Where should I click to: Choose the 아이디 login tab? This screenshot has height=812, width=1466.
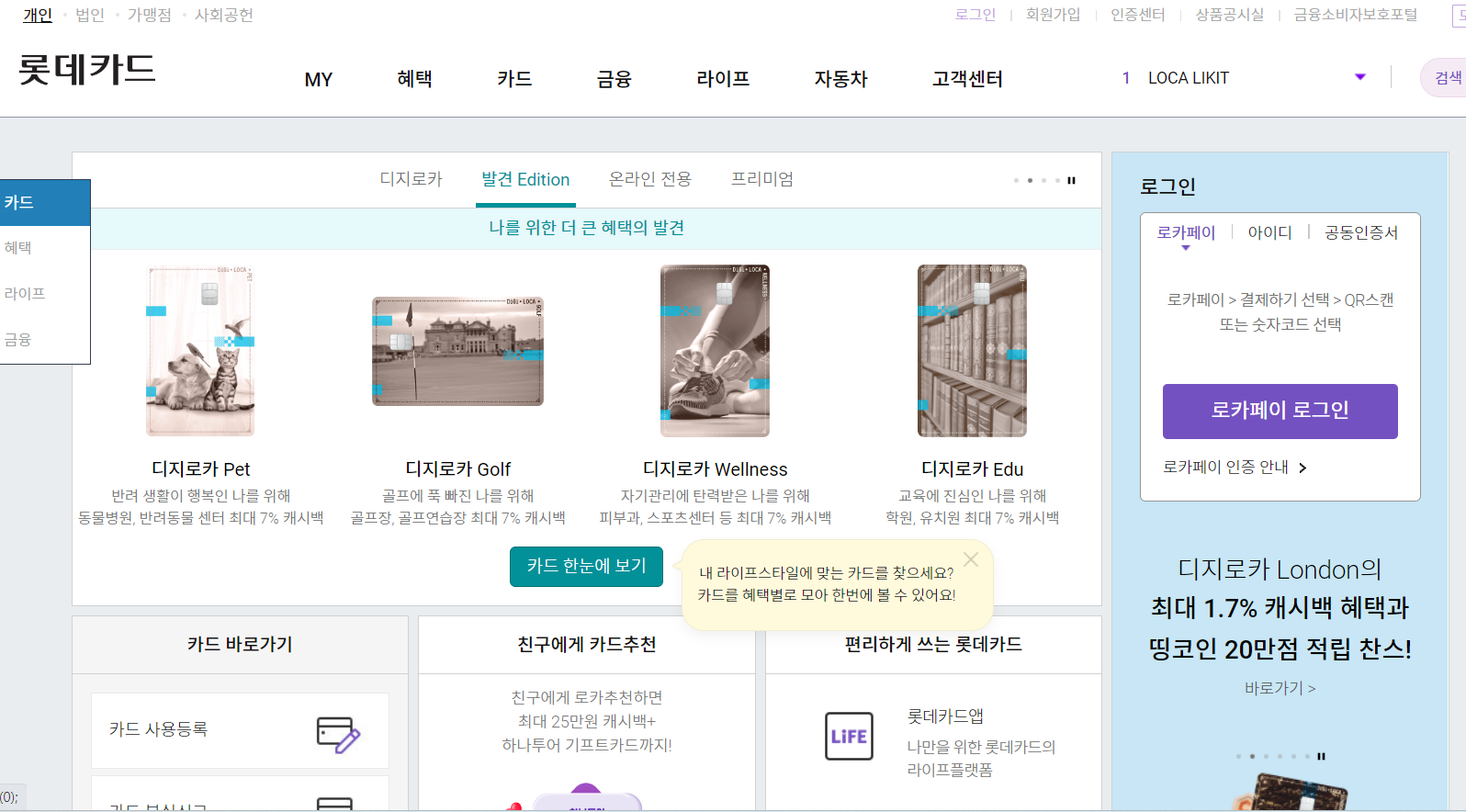[x=1269, y=232]
